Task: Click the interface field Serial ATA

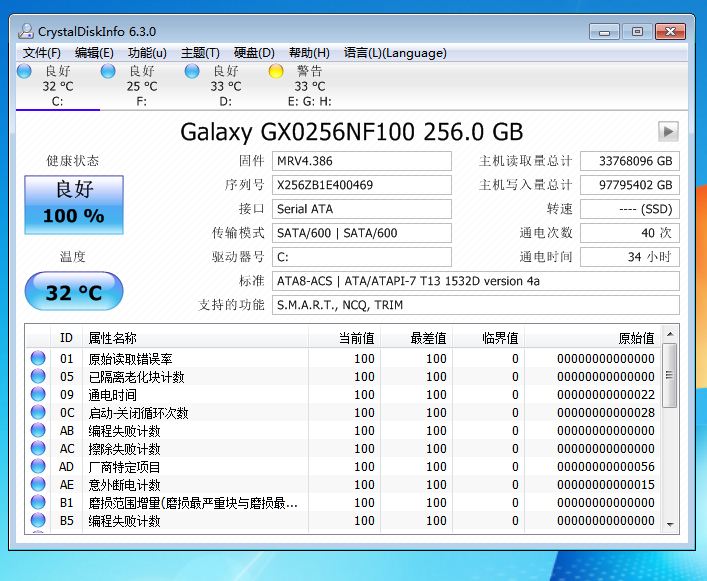Action: point(362,209)
